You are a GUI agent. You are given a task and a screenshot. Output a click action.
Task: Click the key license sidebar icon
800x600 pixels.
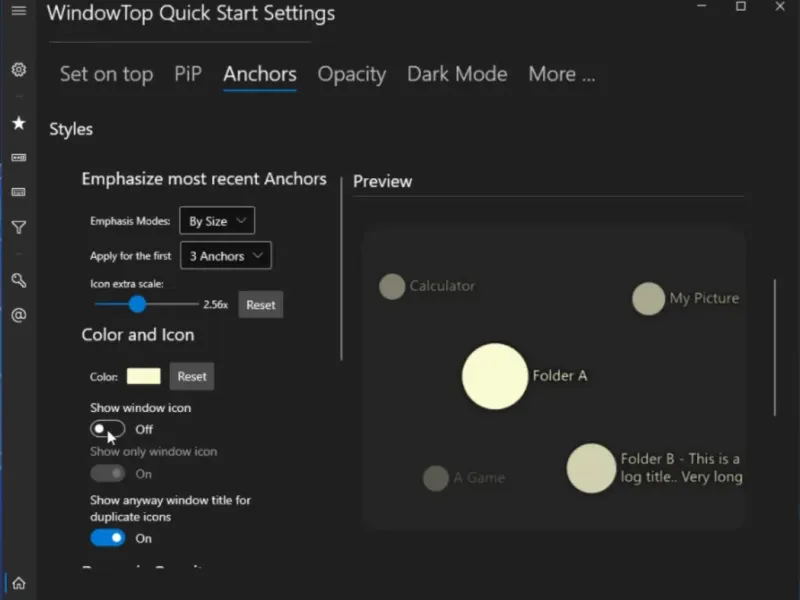[18, 280]
